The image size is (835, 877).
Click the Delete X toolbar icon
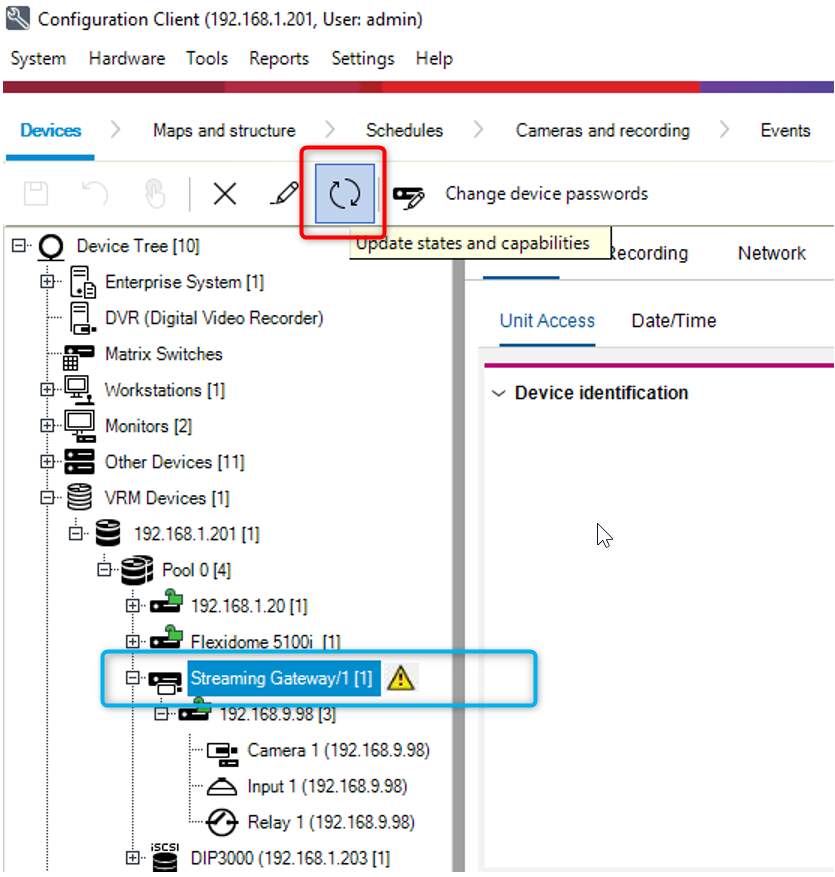coord(225,194)
